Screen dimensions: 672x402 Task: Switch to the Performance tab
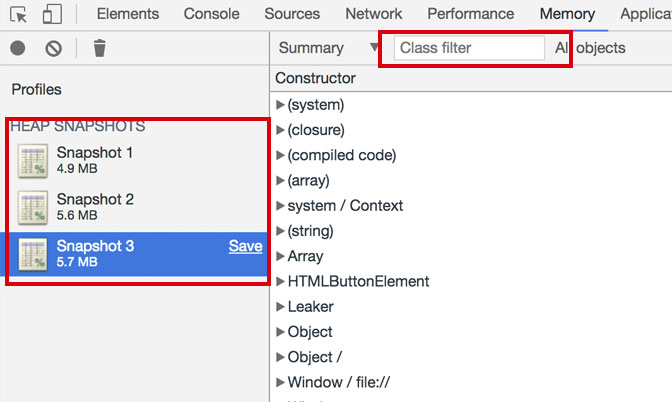point(470,14)
